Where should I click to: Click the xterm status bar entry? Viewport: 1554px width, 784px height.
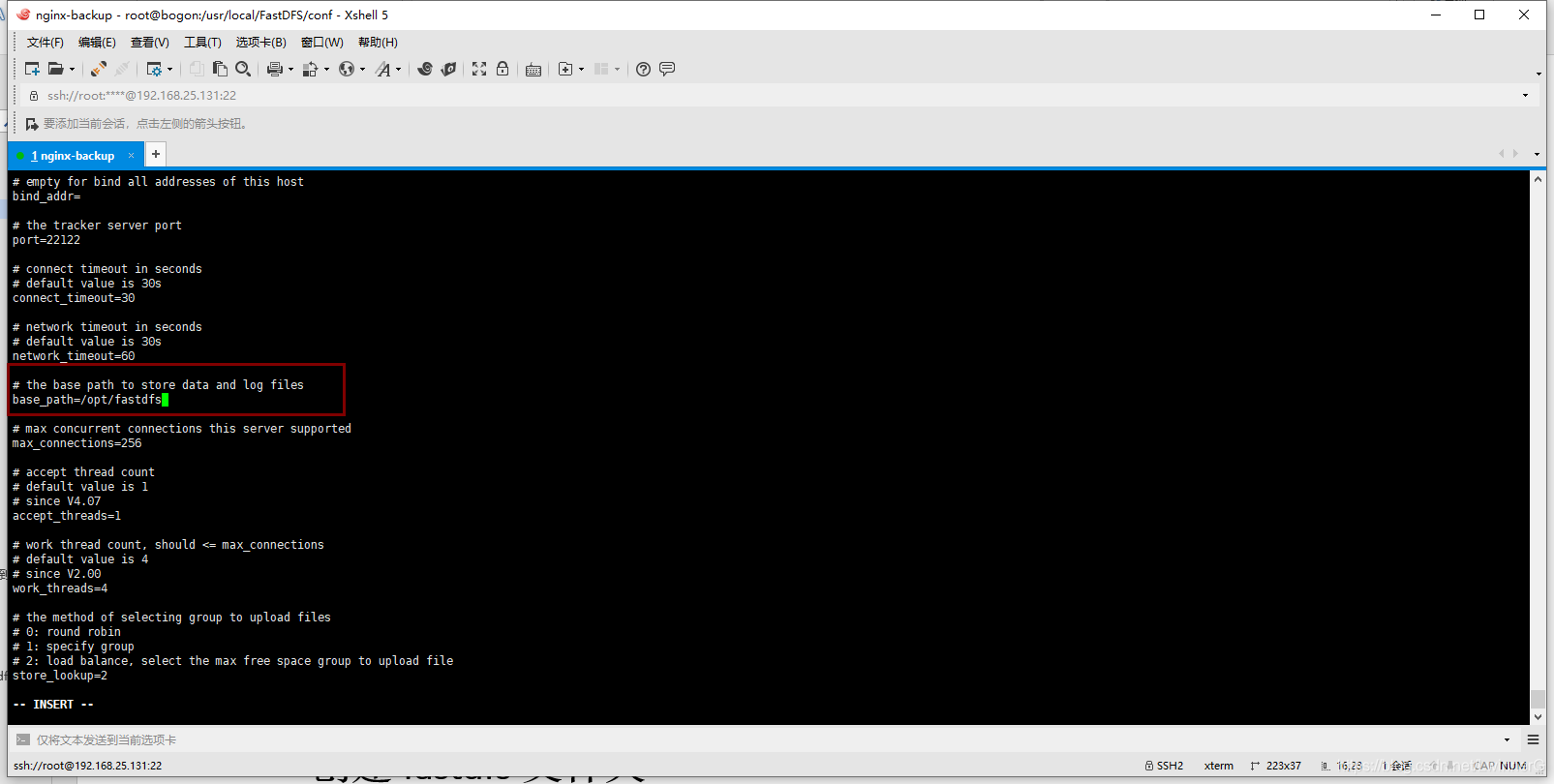coord(1219,766)
